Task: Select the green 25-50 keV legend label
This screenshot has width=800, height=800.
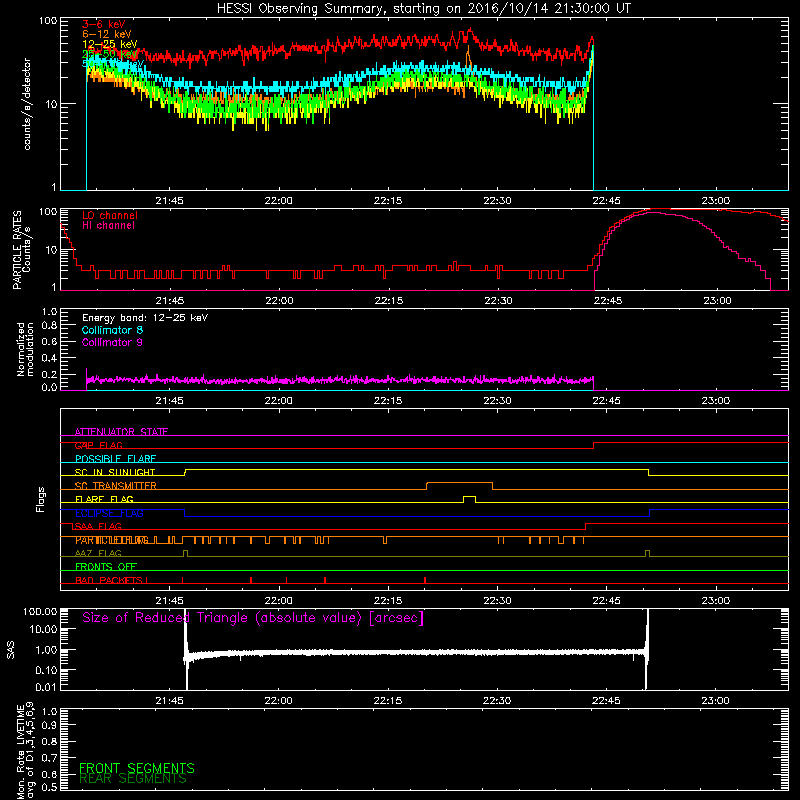Action: point(110,54)
